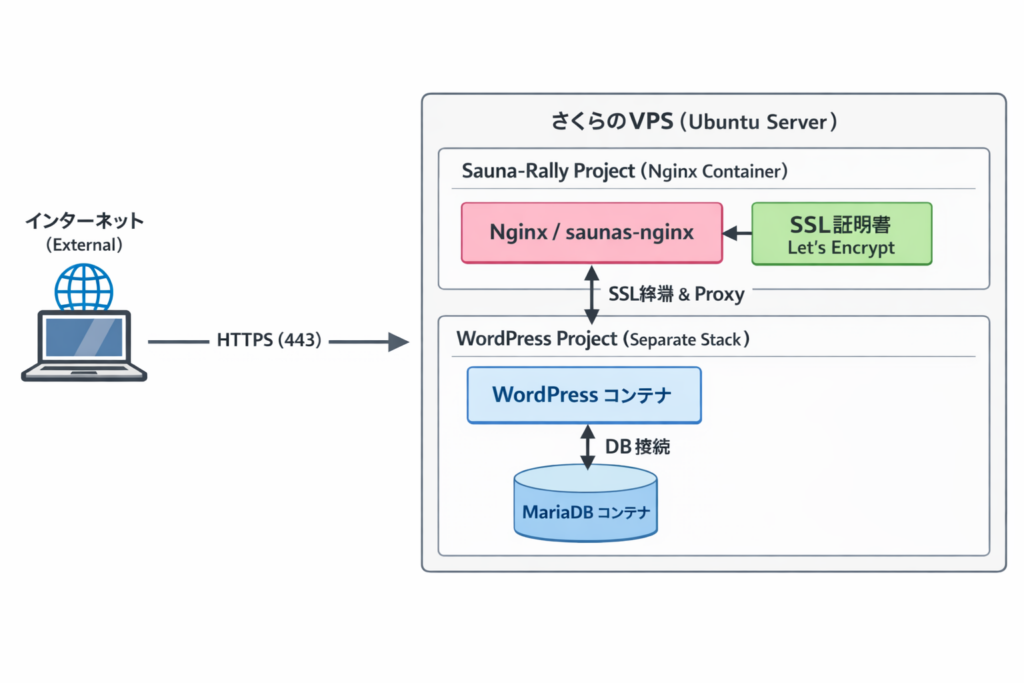Click the DB接続 label
This screenshot has width=1024, height=683.
point(638,447)
